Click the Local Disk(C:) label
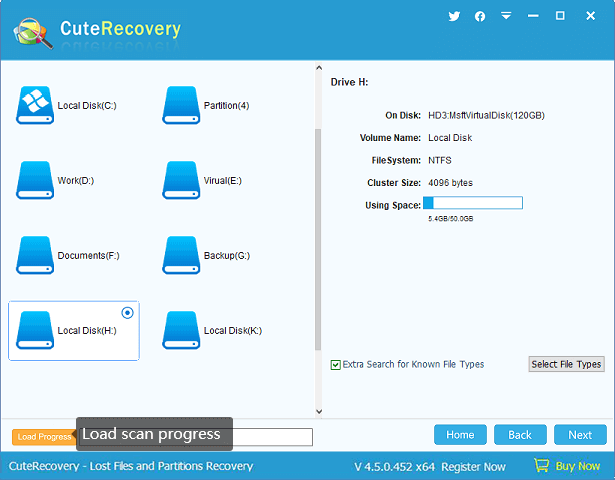Image resolution: width=615 pixels, height=480 pixels. click(87, 105)
